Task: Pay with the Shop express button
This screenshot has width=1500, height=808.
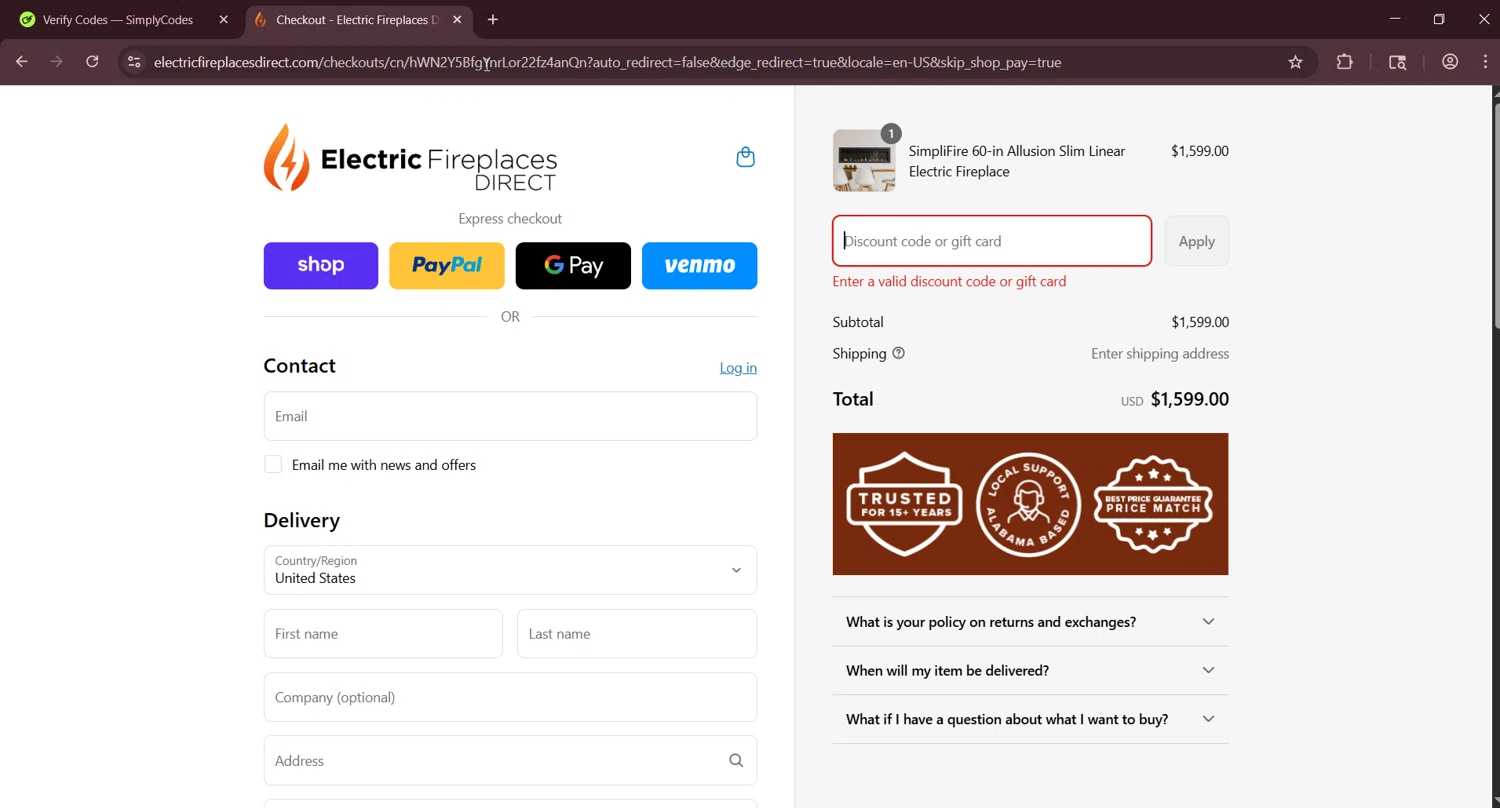Action: pyautogui.click(x=321, y=266)
